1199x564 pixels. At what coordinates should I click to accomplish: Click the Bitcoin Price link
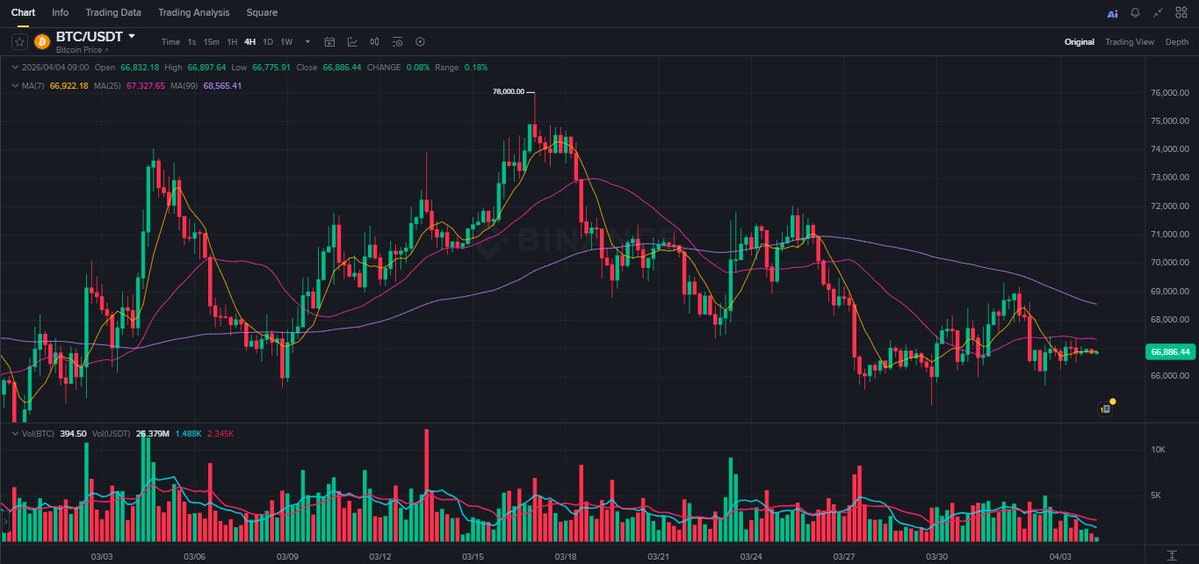(x=82, y=49)
